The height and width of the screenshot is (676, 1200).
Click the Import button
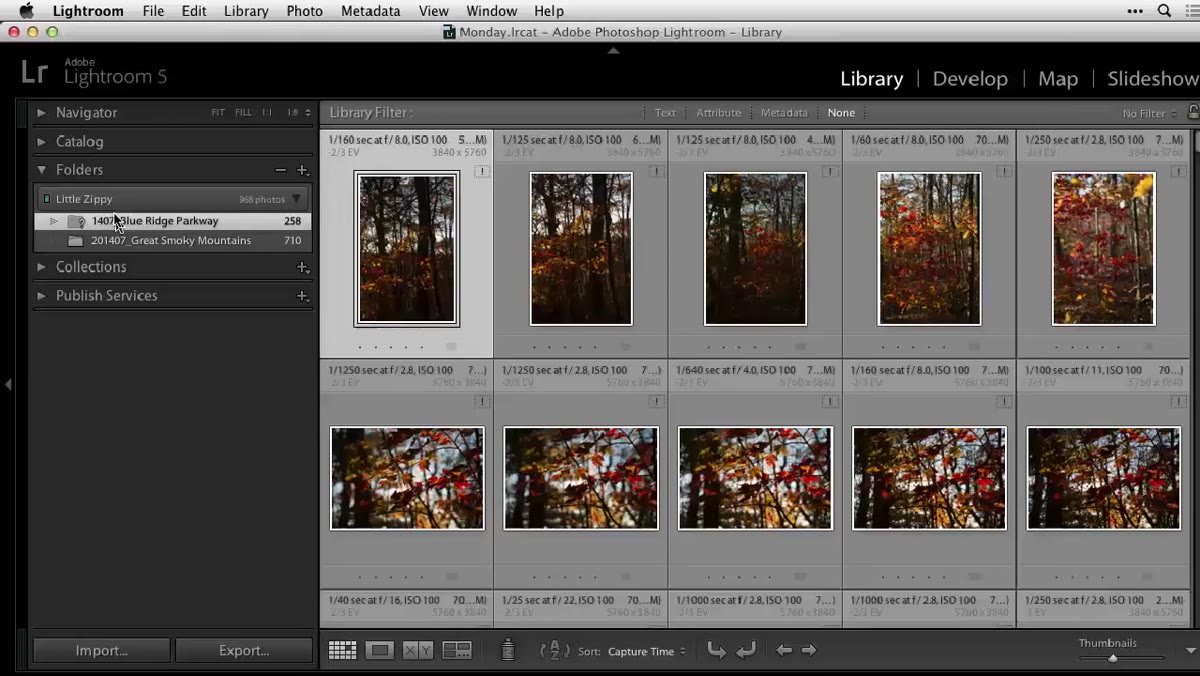point(102,651)
